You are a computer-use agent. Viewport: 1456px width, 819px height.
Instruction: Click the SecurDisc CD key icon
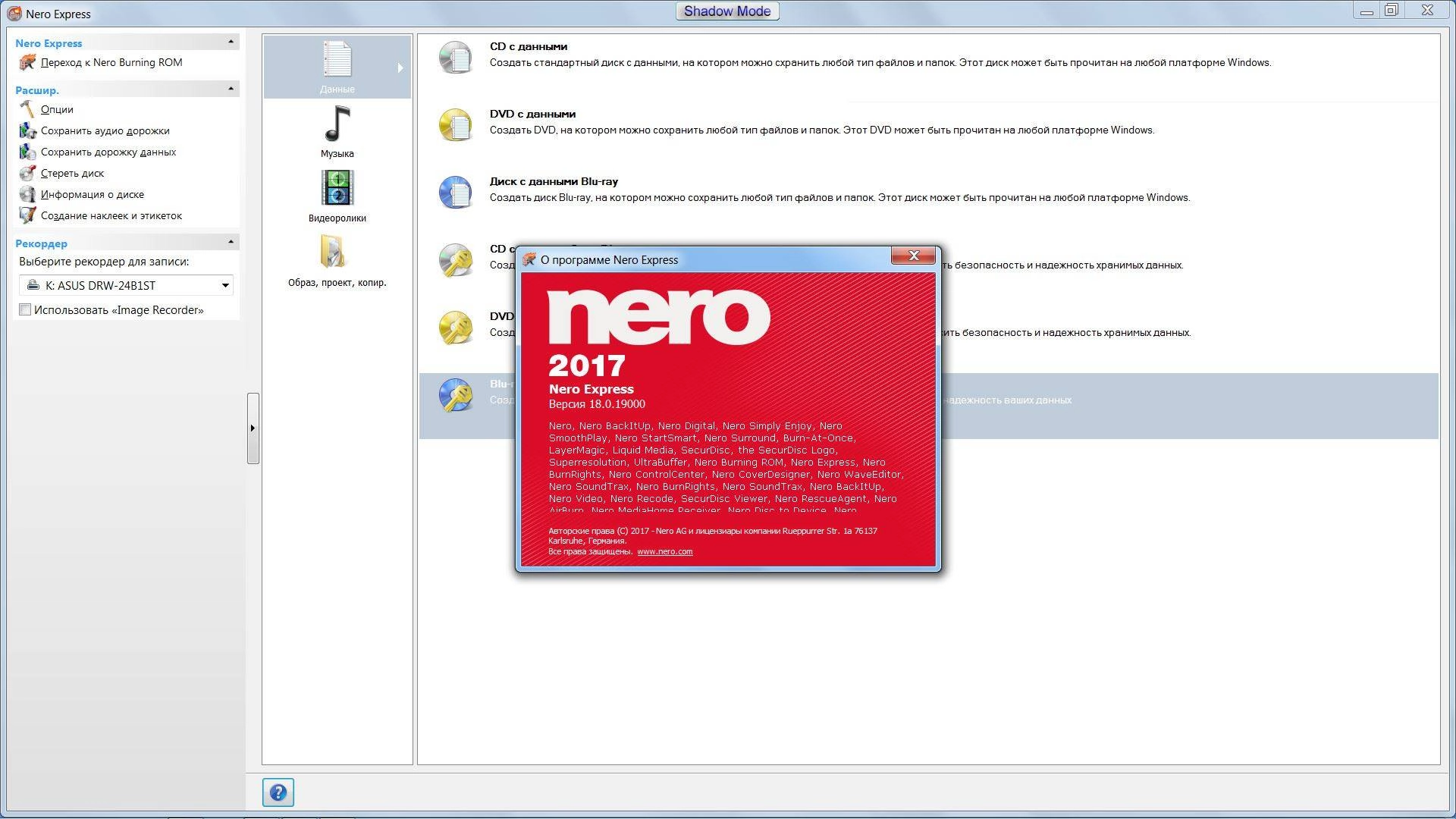tap(455, 259)
